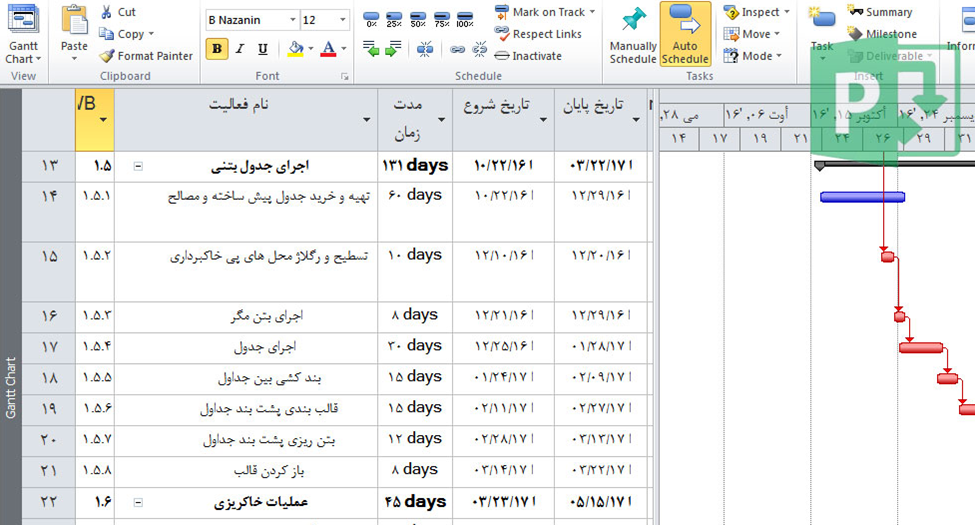The height and width of the screenshot is (525, 975).
Task: Set task to 100% complete
Action: tap(464, 19)
